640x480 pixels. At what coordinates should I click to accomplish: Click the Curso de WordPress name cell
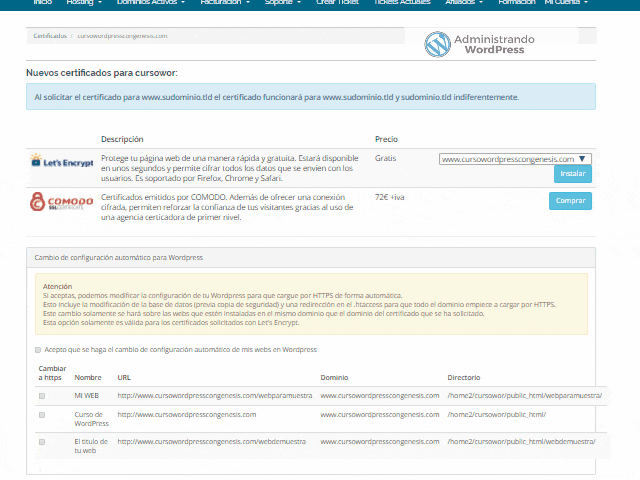click(91, 419)
